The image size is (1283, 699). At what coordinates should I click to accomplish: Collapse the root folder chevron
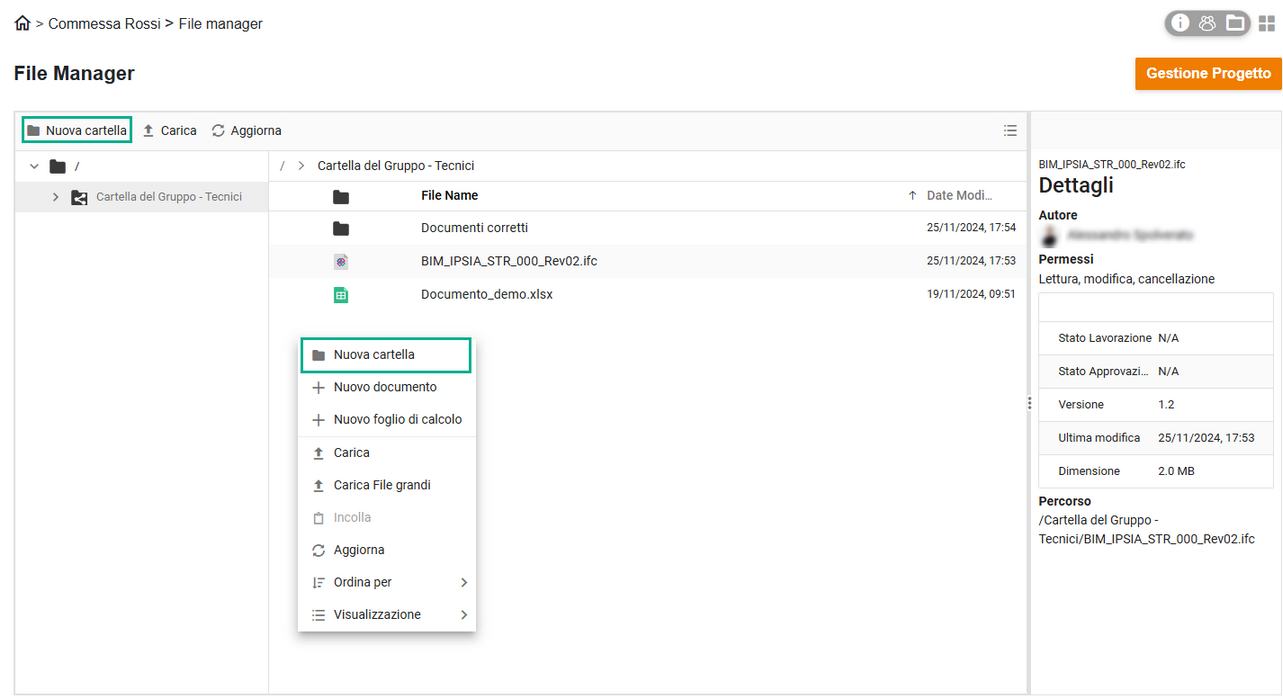click(35, 167)
